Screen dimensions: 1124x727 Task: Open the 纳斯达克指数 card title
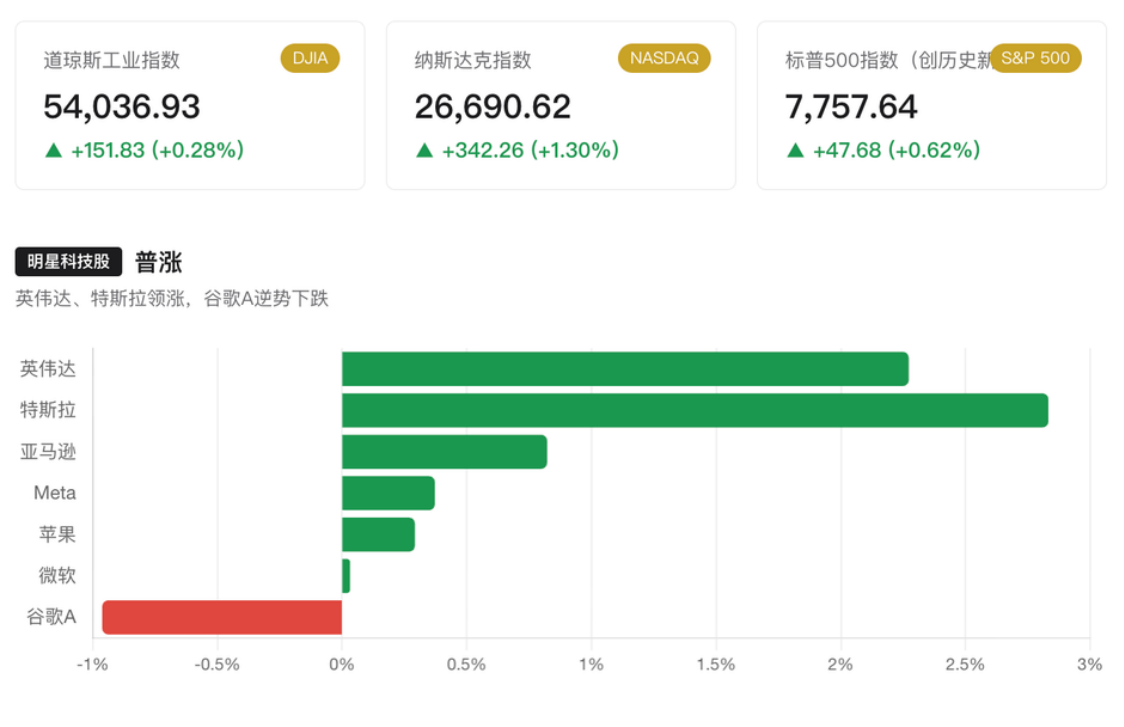[x=472, y=60]
